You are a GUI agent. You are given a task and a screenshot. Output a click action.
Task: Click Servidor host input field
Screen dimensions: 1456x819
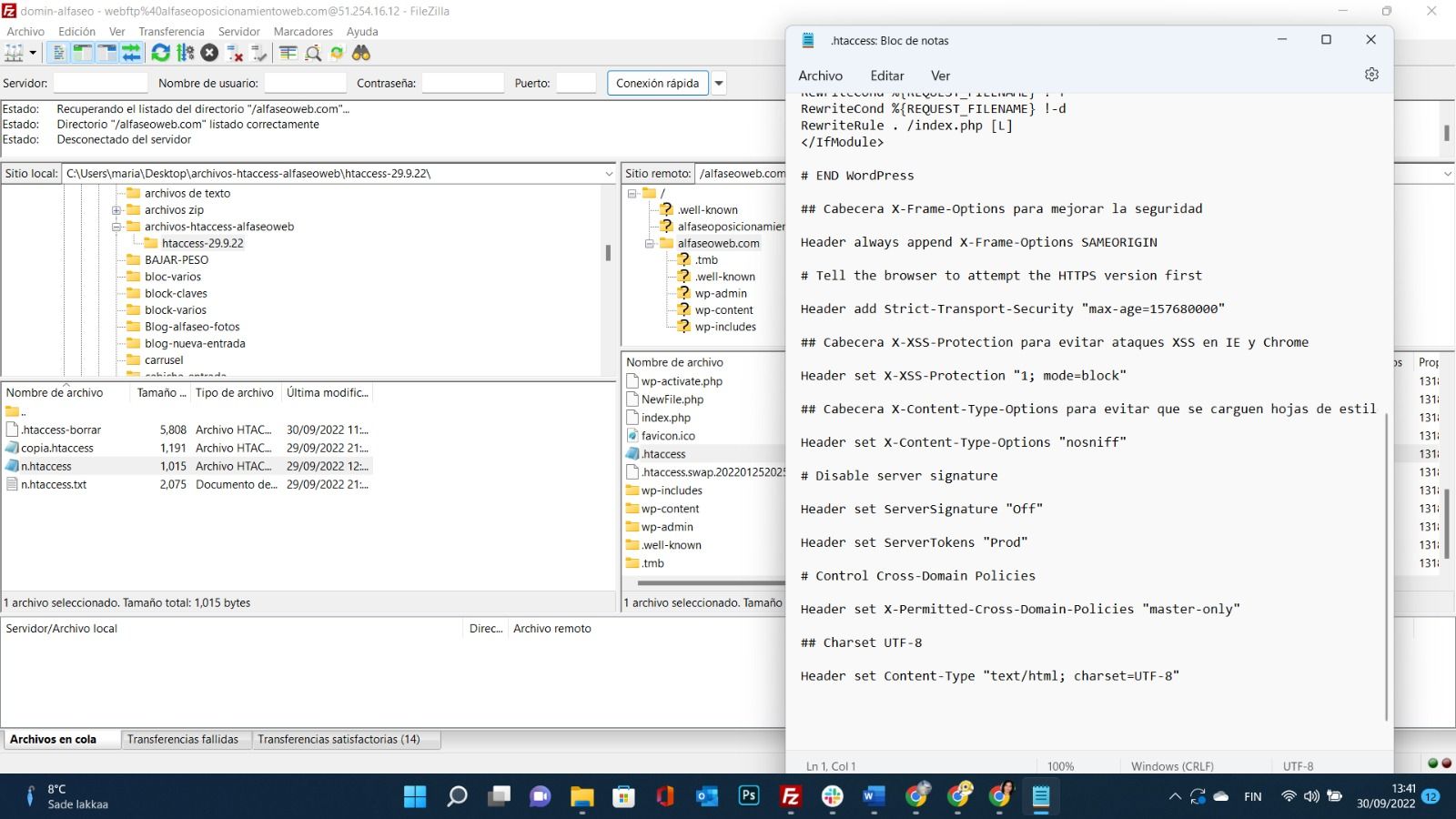(100, 83)
